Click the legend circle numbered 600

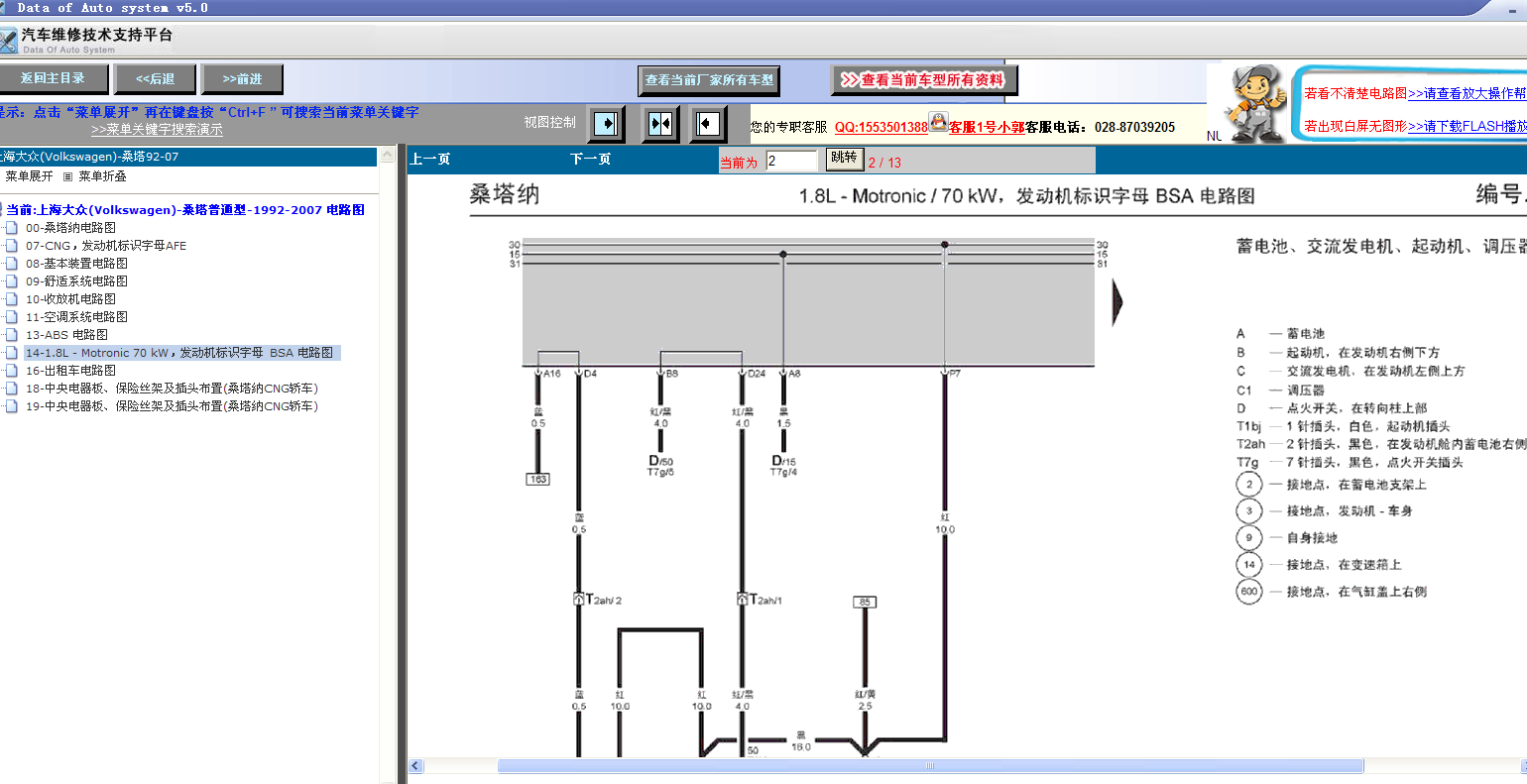click(x=1248, y=592)
